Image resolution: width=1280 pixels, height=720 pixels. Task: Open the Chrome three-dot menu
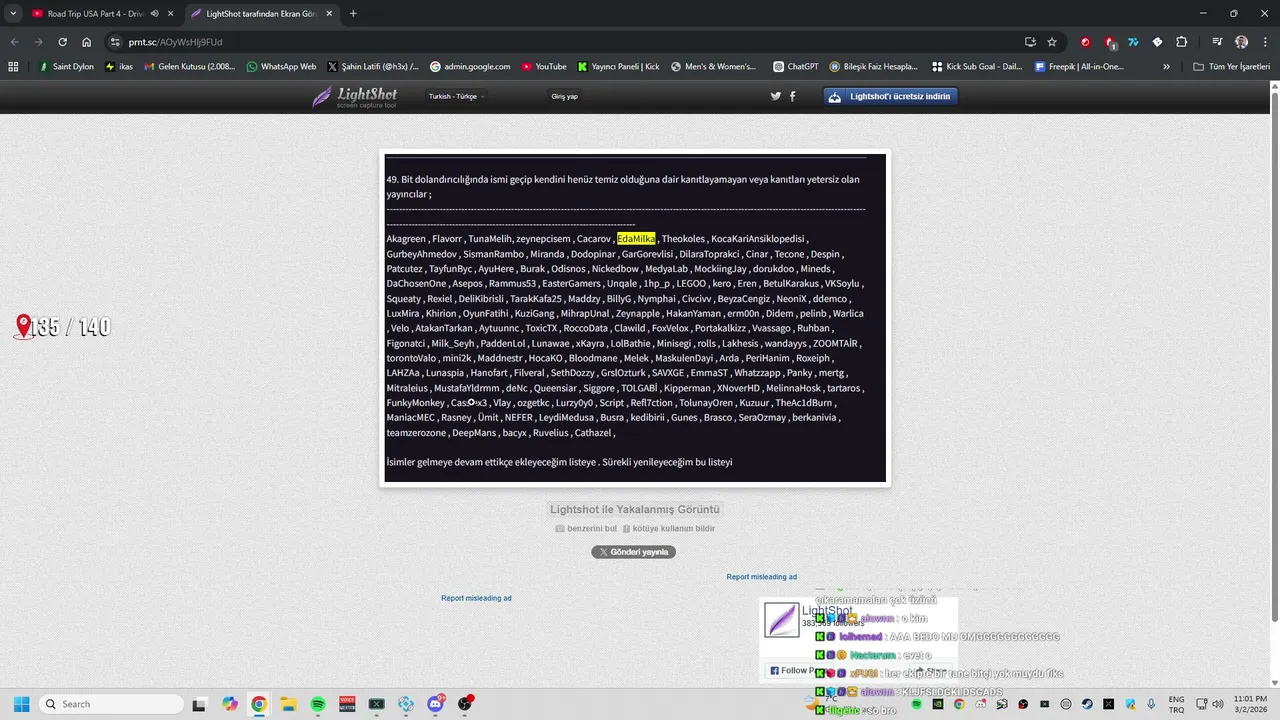click(x=1265, y=42)
